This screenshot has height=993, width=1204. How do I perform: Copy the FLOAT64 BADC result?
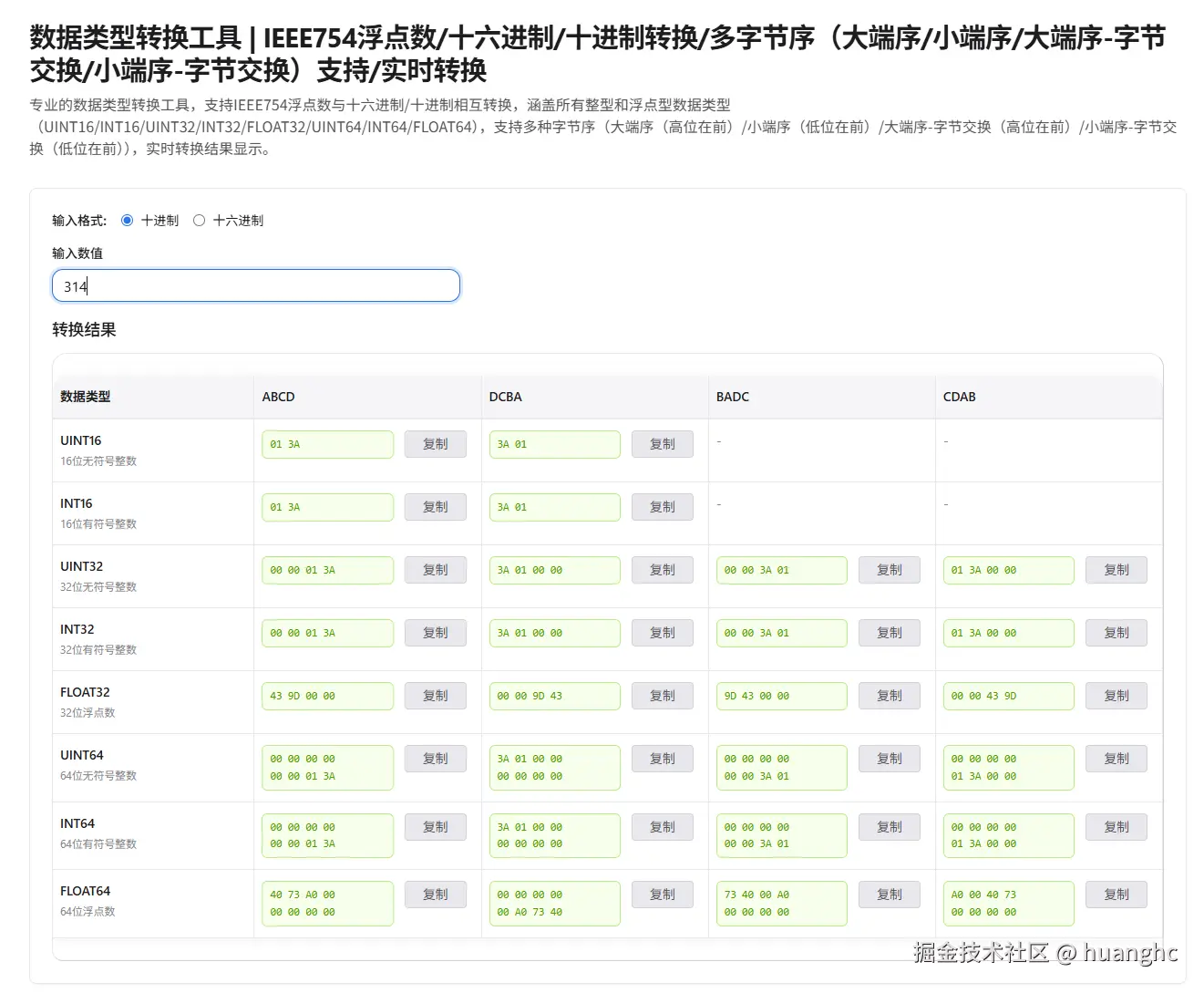(889, 895)
